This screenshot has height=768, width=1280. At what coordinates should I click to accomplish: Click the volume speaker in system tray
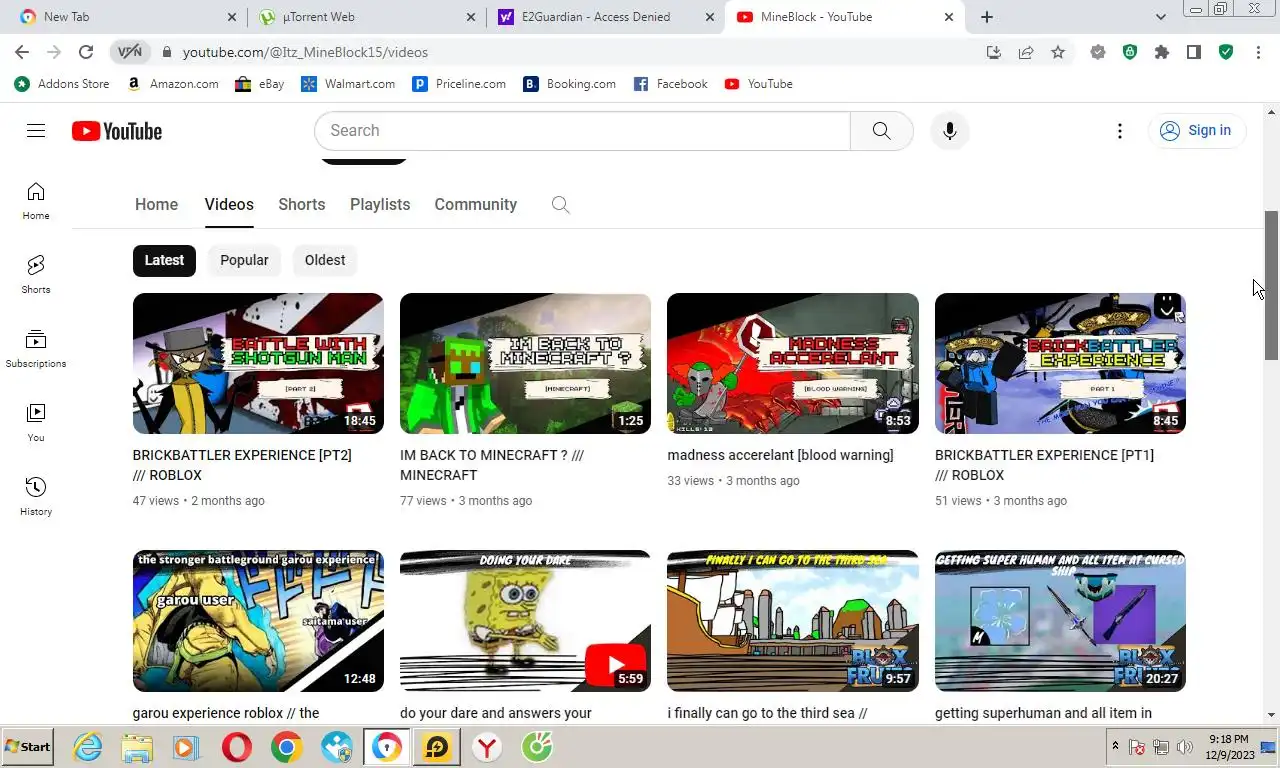click(x=1185, y=747)
